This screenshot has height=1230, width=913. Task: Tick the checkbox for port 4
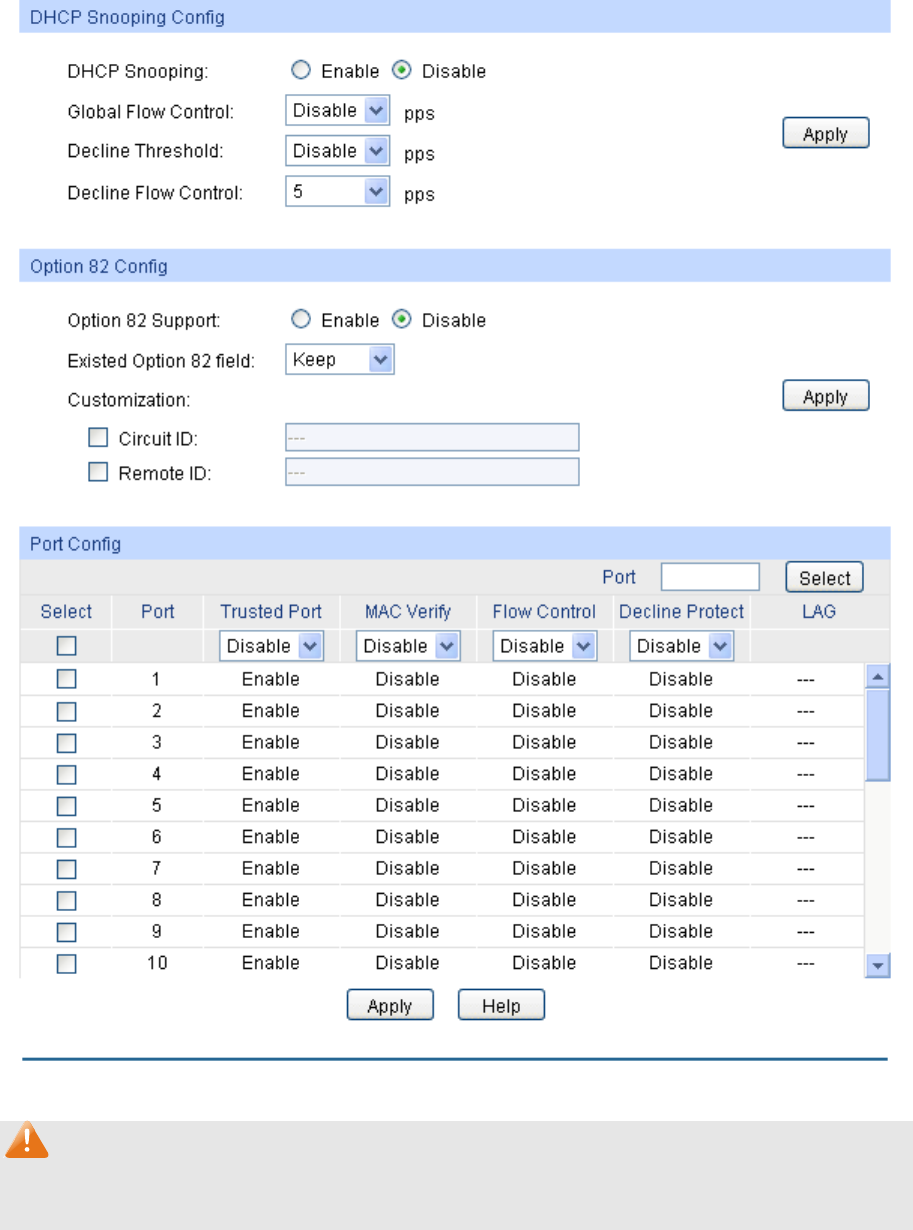(66, 774)
